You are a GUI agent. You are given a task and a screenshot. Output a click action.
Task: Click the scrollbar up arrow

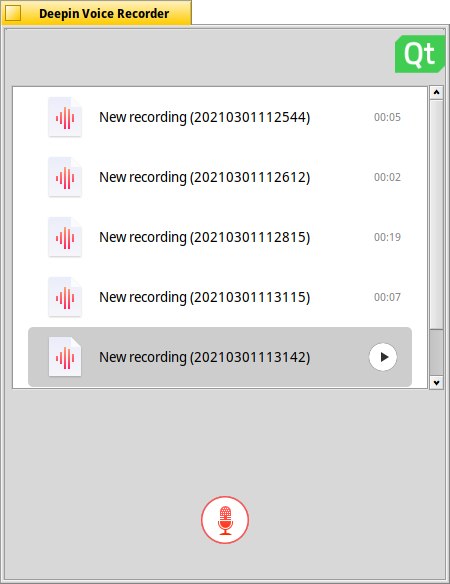(x=436, y=92)
